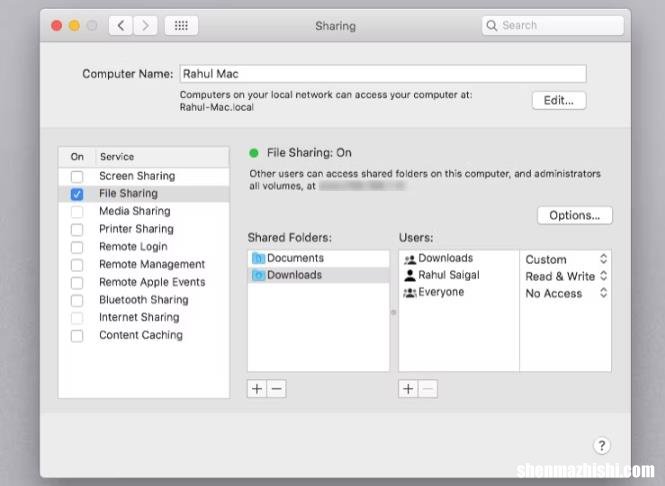This screenshot has width=665, height=486.
Task: Open the Read & Write permission dropdown
Action: click(566, 276)
